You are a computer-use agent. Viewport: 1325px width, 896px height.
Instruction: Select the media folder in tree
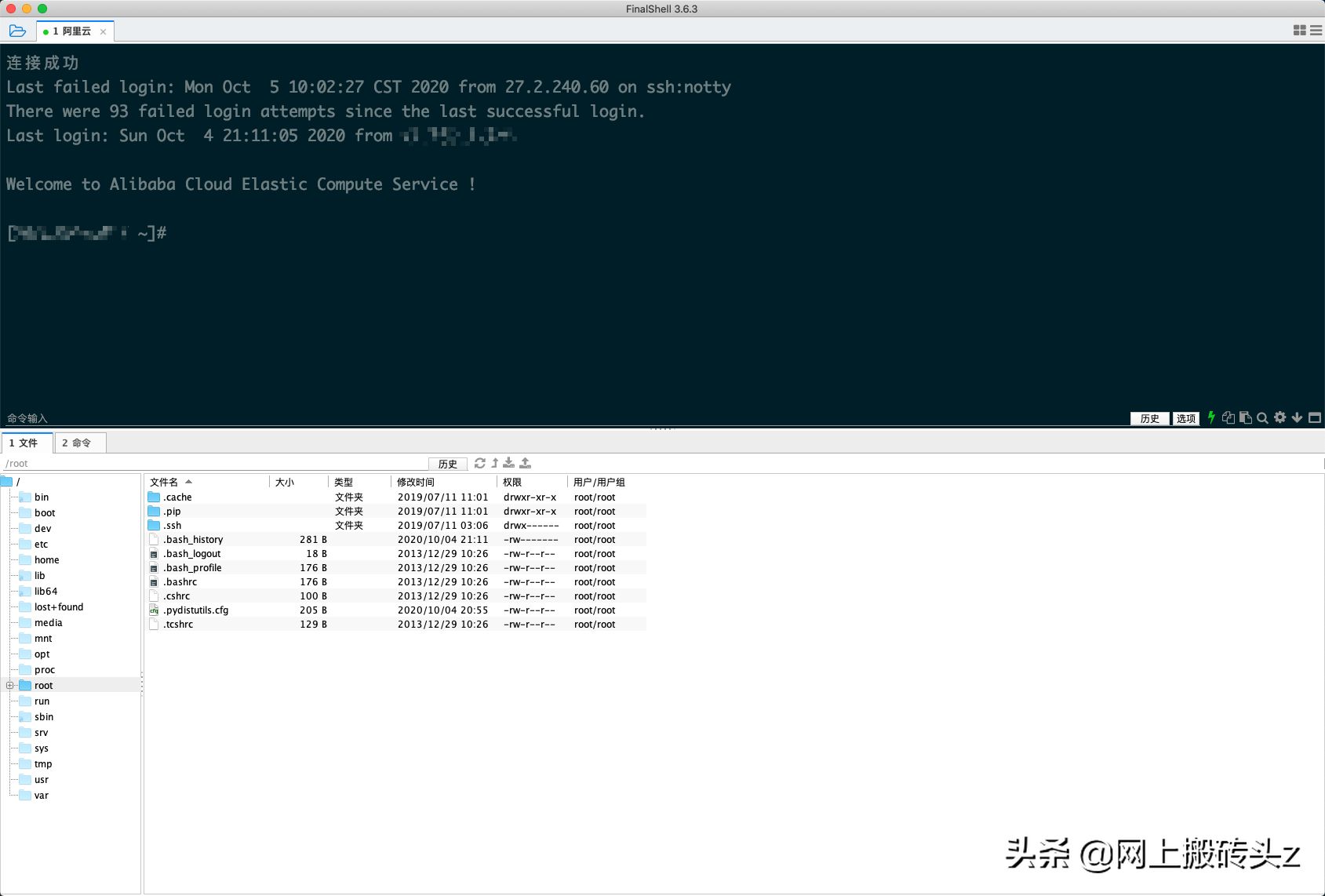(x=48, y=622)
